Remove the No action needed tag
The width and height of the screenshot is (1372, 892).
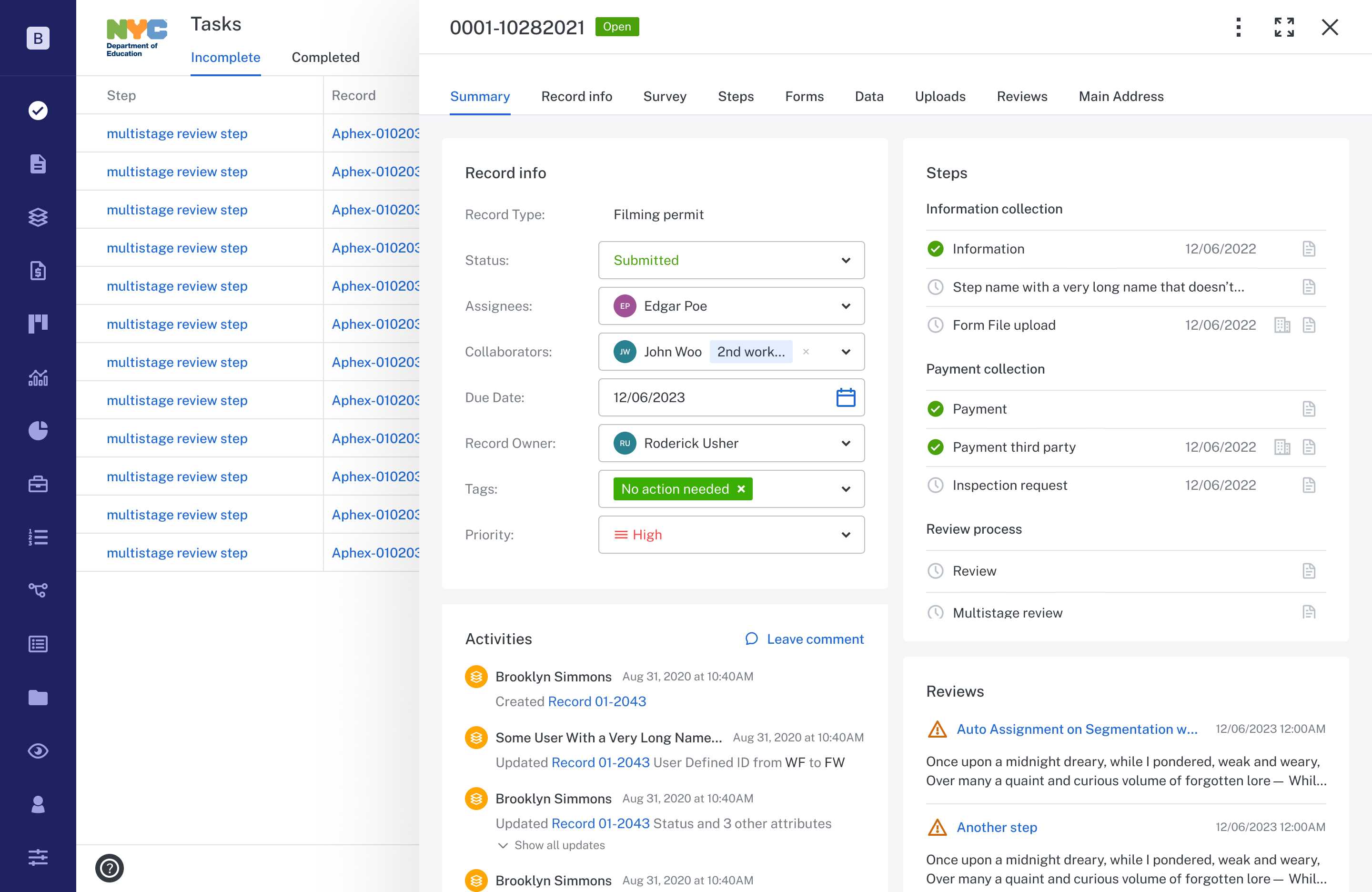[x=741, y=489]
